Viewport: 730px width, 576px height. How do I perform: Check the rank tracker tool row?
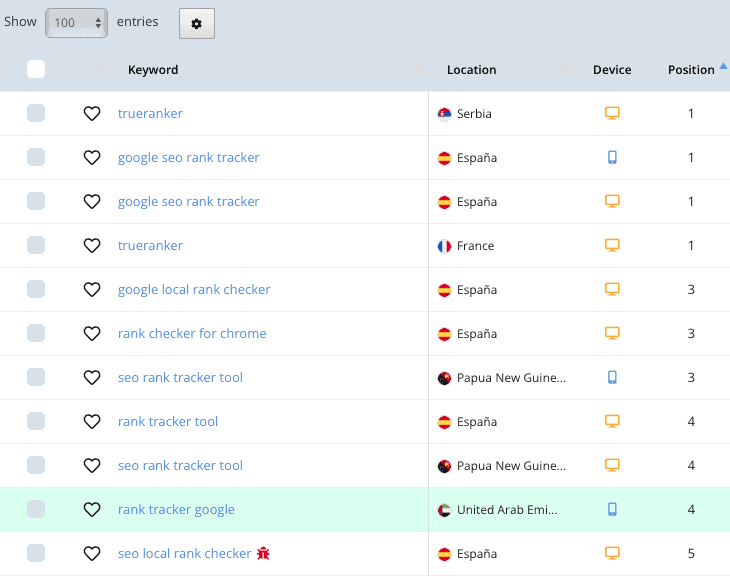pyautogui.click(x=36, y=421)
